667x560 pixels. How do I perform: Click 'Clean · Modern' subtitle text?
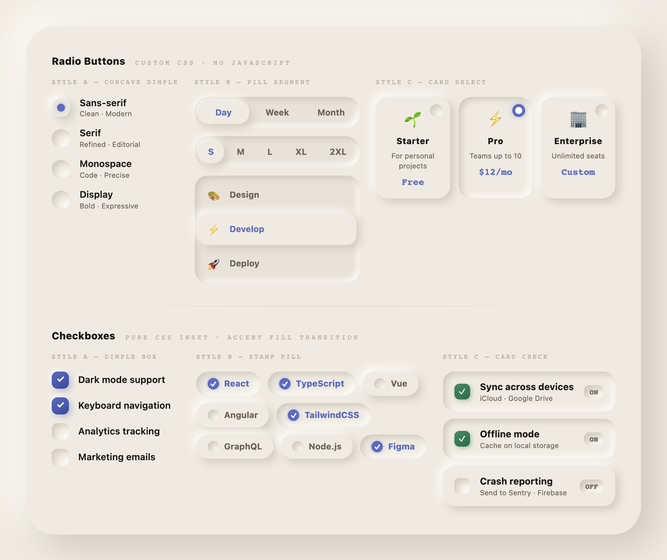[x=105, y=114]
